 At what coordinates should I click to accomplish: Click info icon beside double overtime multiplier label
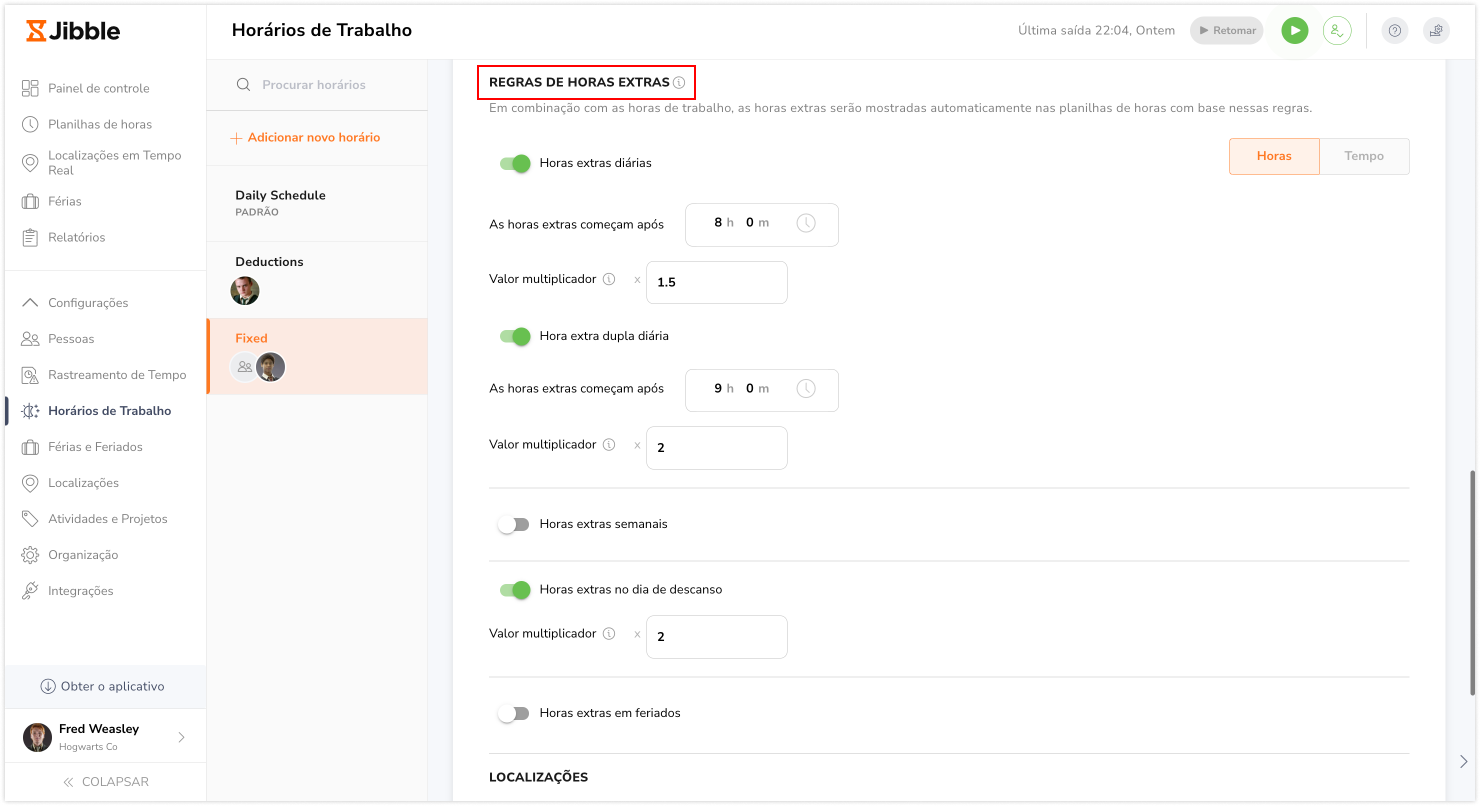coord(609,444)
